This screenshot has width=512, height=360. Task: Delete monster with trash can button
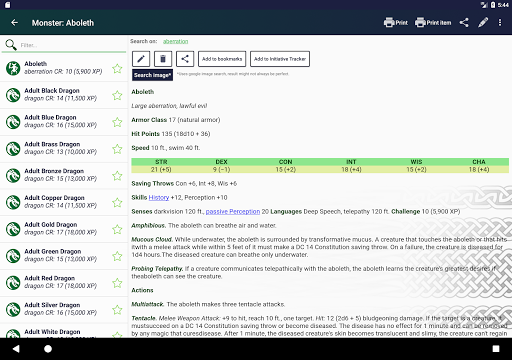163,59
